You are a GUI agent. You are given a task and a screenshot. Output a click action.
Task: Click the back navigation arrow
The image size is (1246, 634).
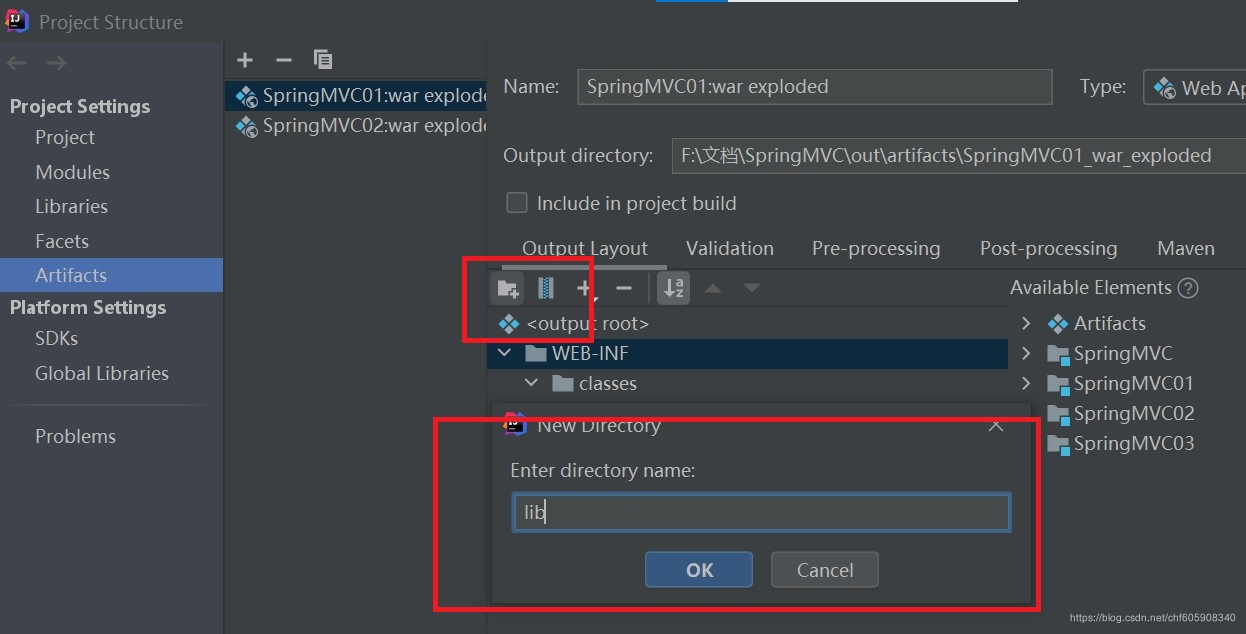point(17,64)
